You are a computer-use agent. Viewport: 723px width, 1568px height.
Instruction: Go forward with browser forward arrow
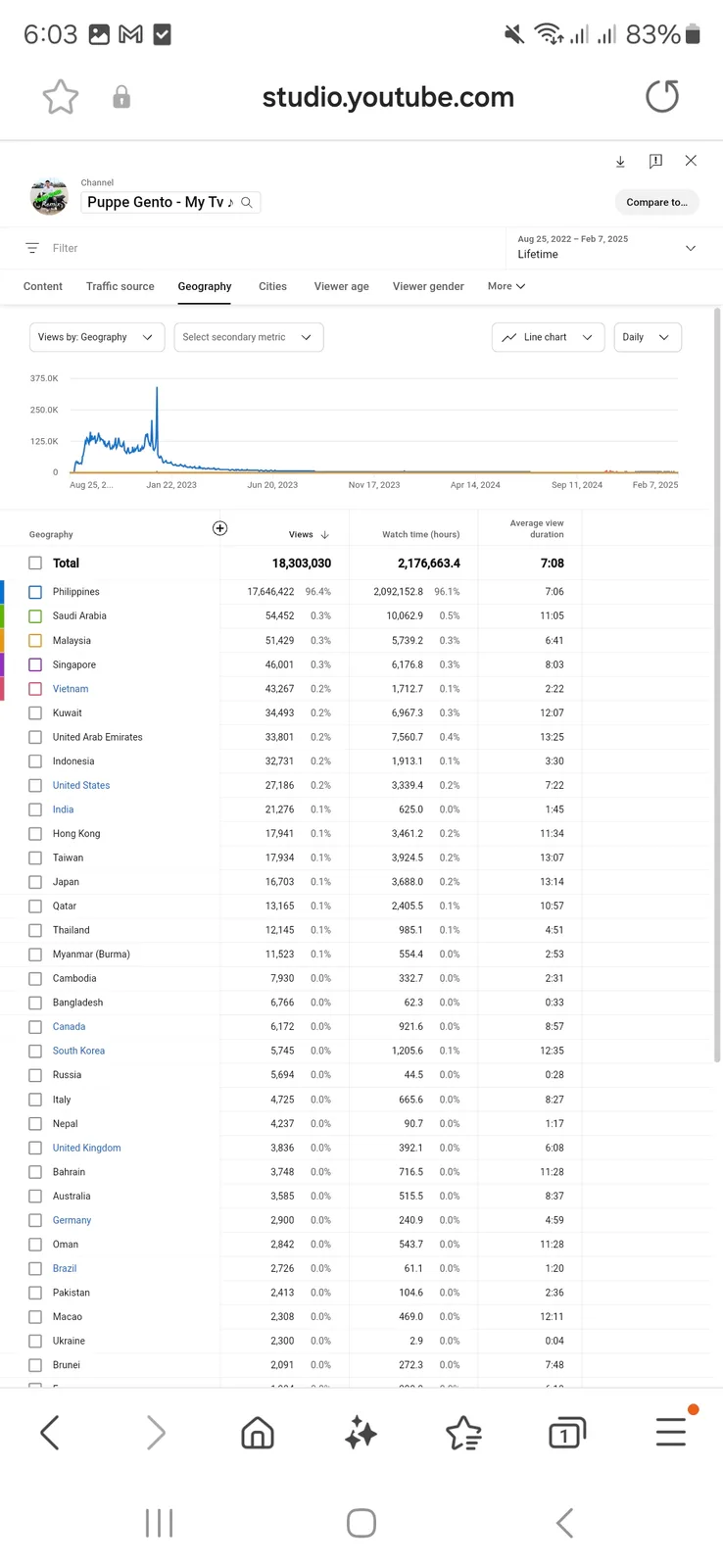[x=156, y=1433]
